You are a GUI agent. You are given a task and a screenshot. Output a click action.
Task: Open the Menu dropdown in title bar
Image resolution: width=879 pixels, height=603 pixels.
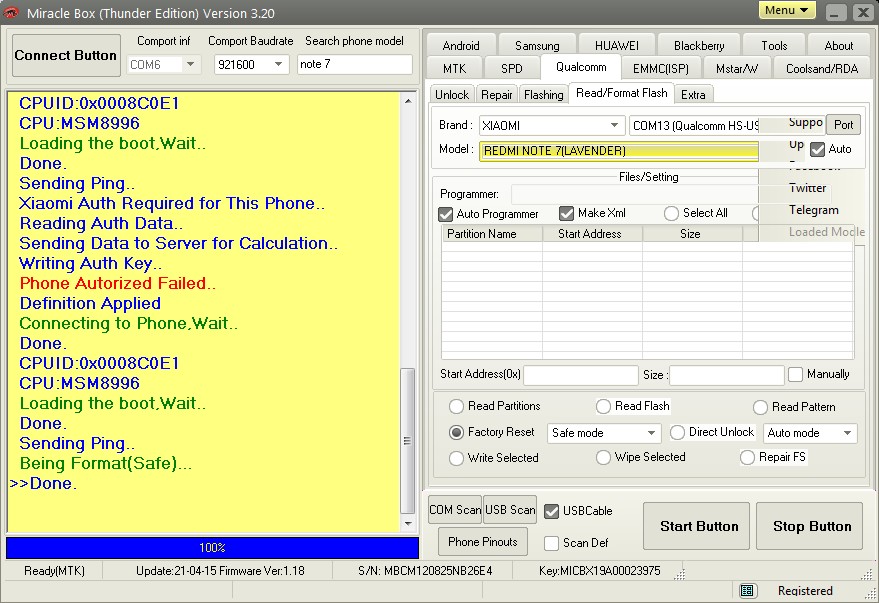pyautogui.click(x=787, y=11)
